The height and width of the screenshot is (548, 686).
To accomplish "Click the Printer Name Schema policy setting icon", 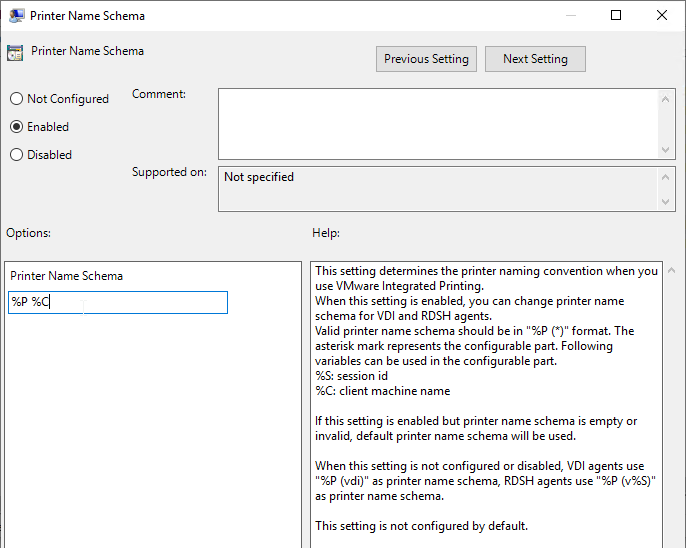I will [15, 52].
